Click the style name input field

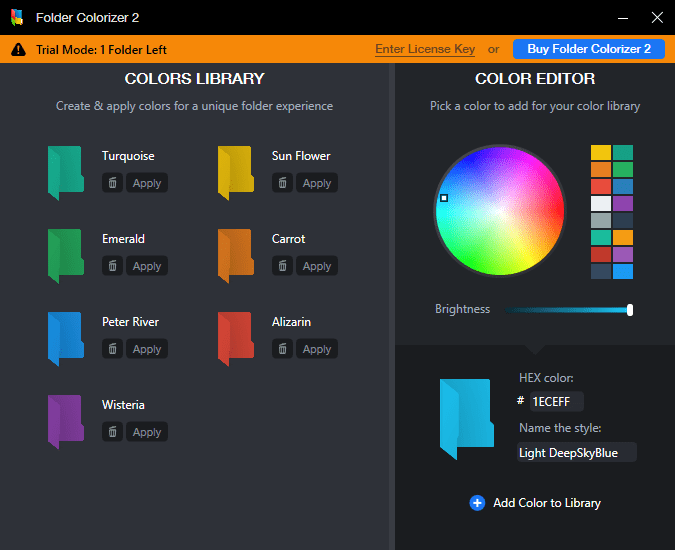click(577, 452)
